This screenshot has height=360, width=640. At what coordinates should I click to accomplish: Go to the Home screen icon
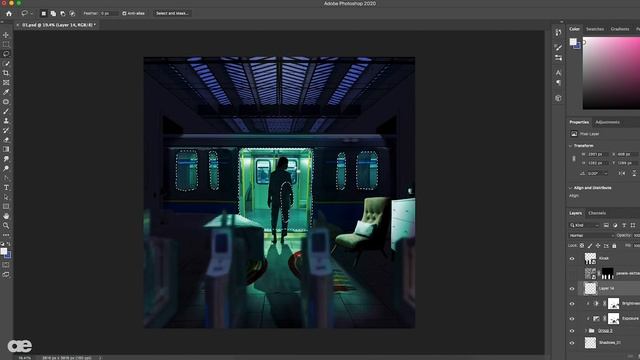9,13
